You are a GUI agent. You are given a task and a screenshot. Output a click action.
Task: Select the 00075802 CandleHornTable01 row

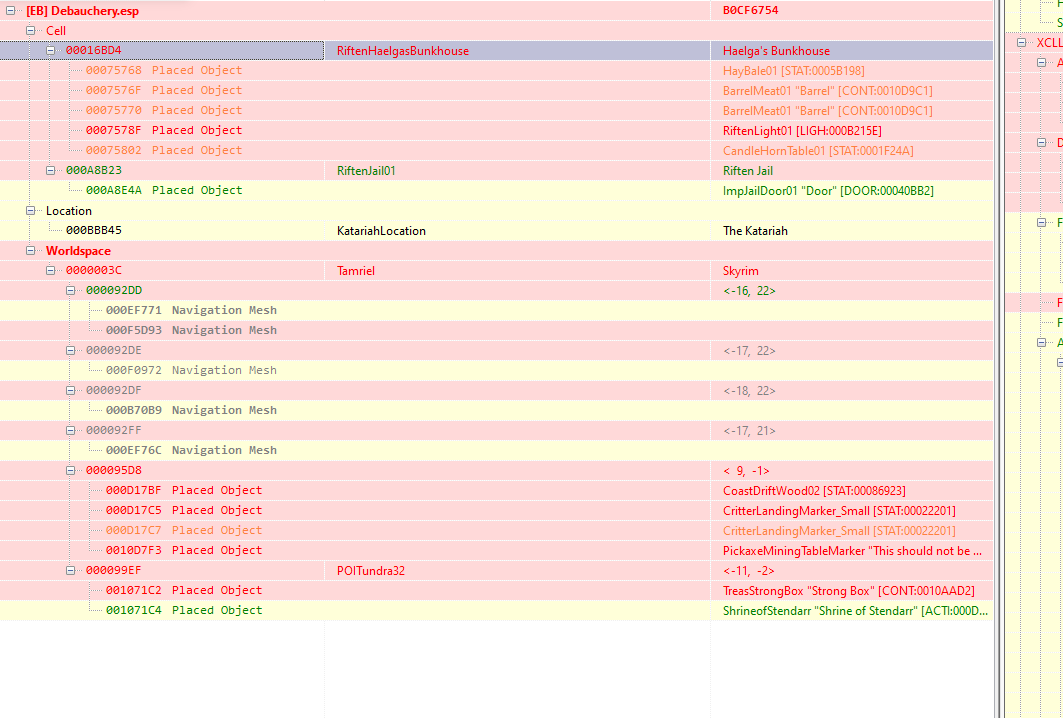[x=496, y=151]
